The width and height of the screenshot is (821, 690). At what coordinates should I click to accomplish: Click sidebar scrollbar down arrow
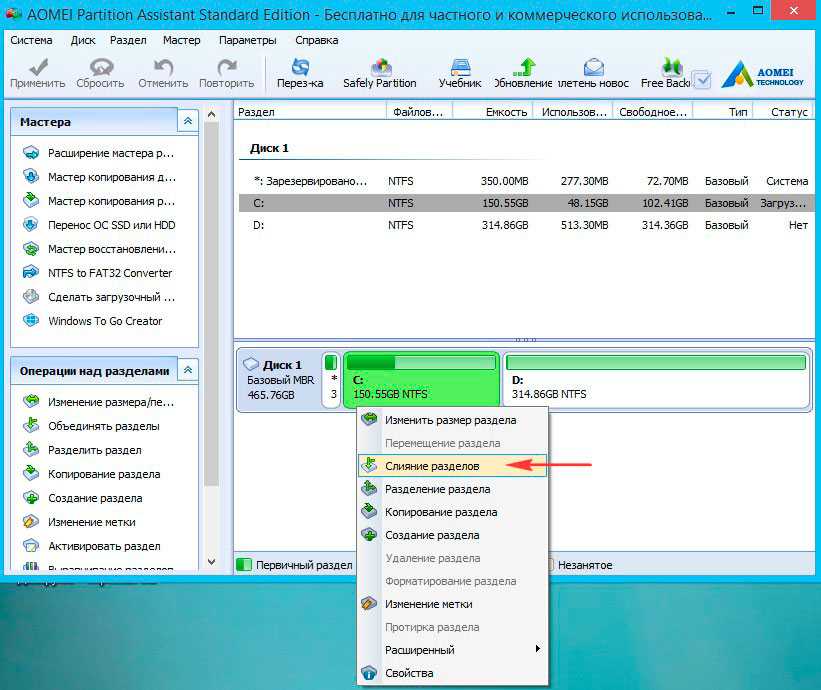tap(212, 562)
